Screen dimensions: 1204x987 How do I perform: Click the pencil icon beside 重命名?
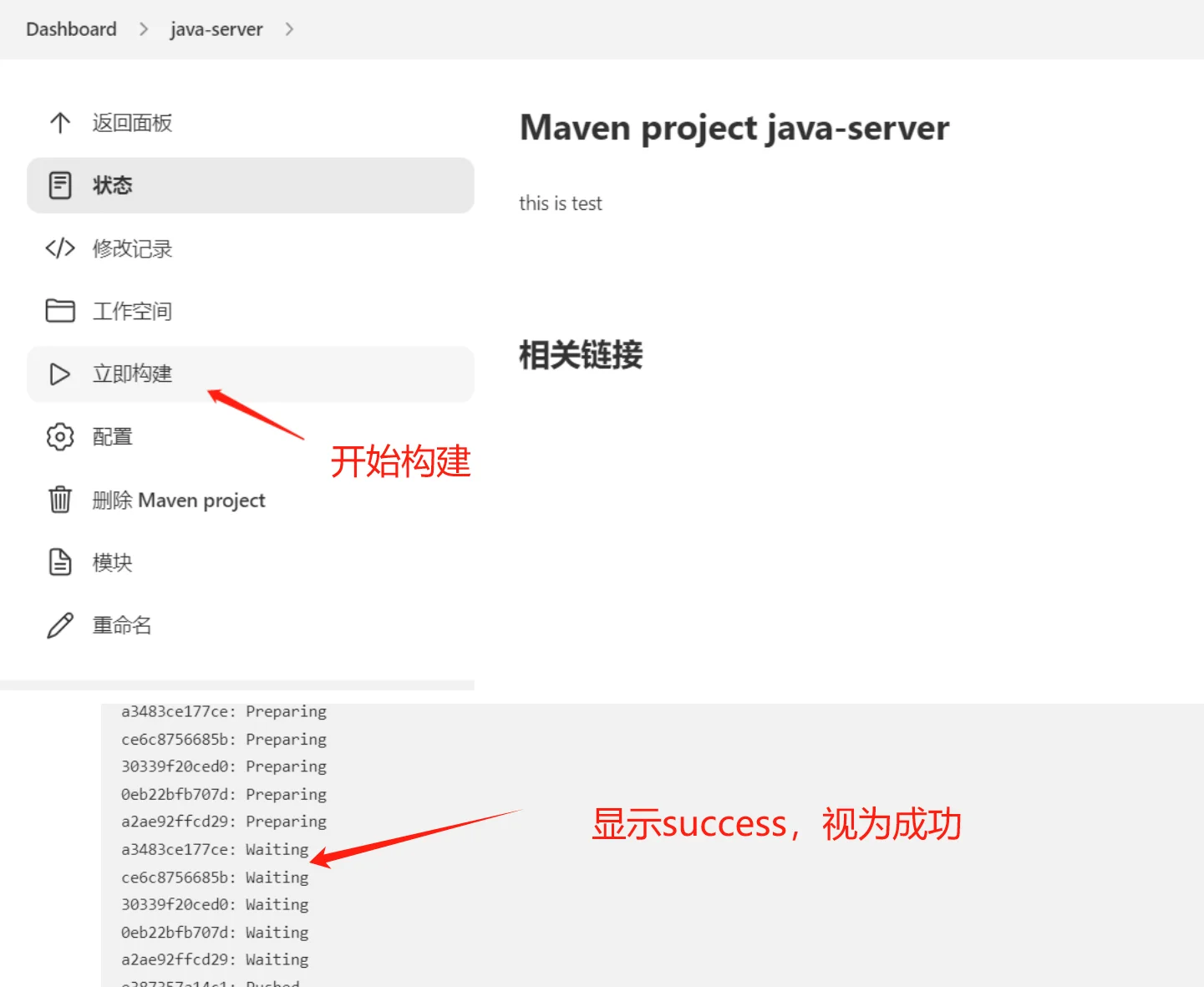point(60,625)
